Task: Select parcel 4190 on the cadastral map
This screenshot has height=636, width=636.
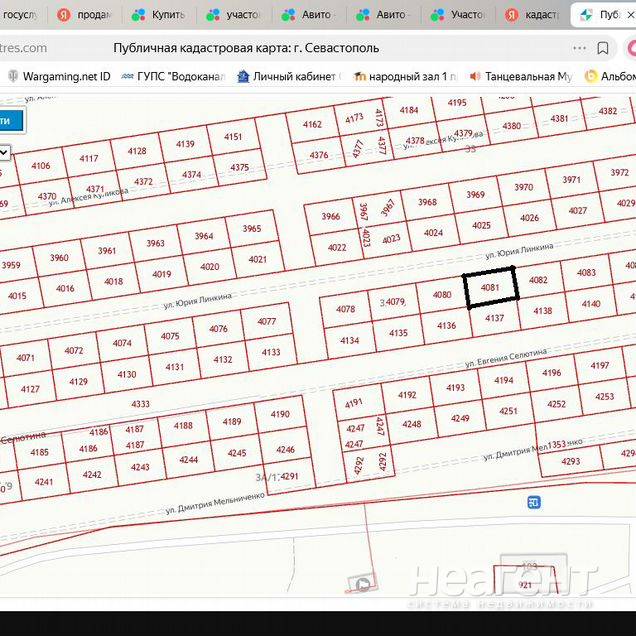Action: click(x=280, y=414)
